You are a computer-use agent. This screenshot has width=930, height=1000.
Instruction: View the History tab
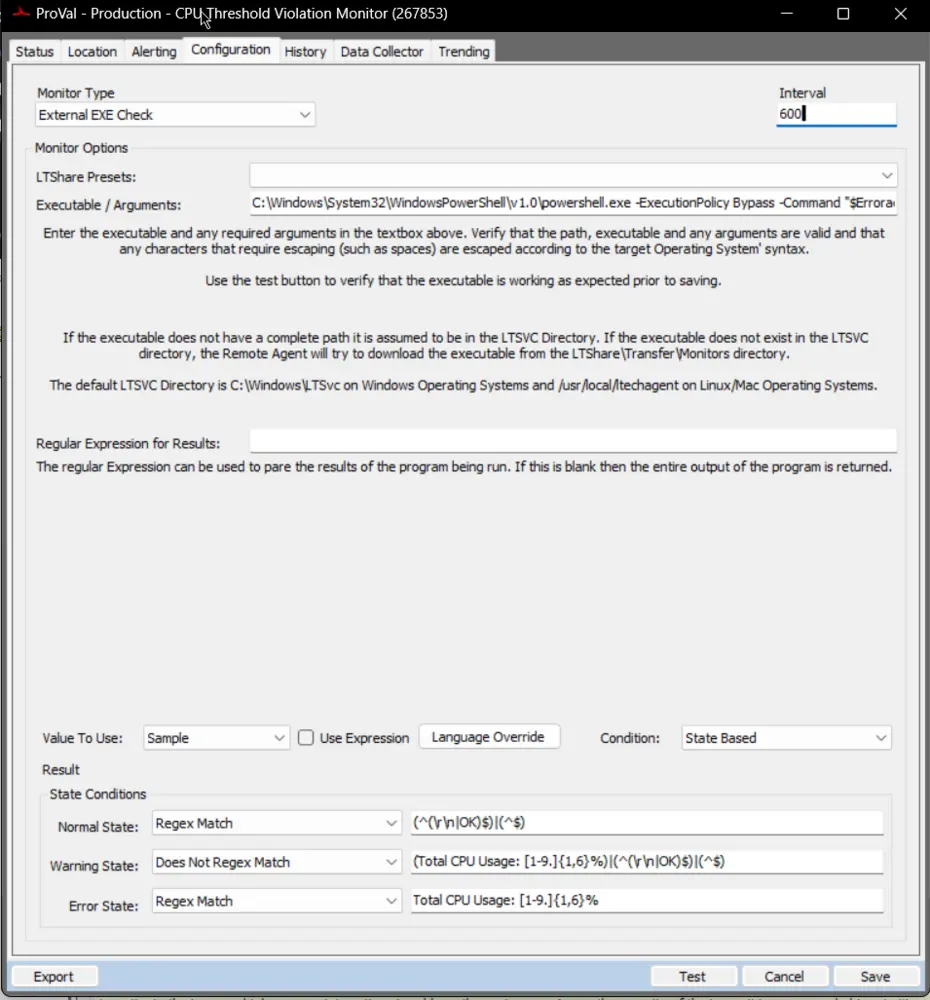305,52
